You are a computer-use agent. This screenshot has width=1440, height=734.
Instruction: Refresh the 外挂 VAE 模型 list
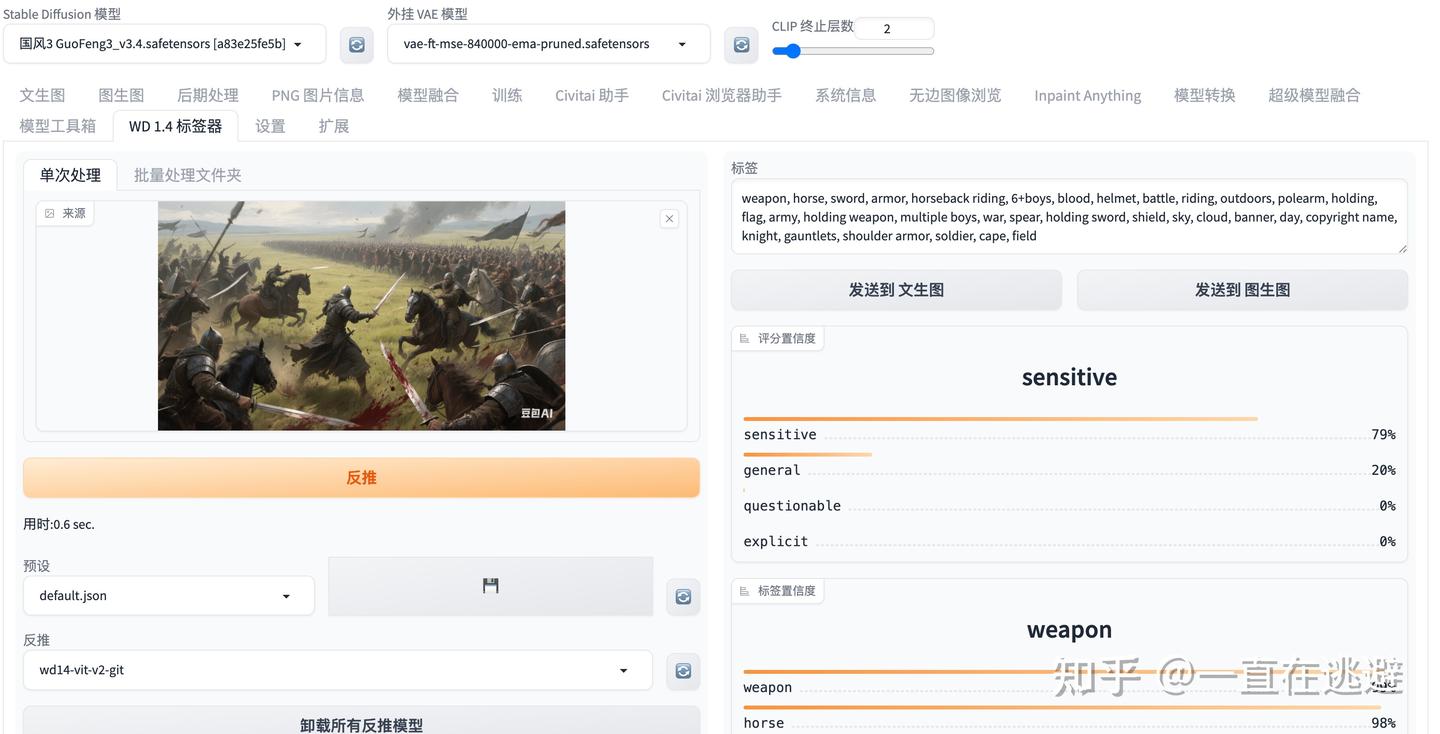(740, 44)
